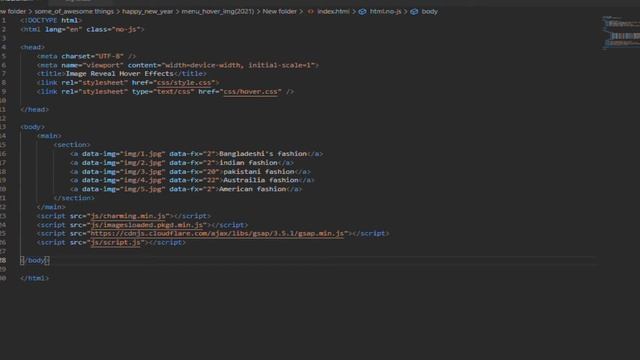Select 'some_of_awesome things' breadcrumb folder
Image resolution: width=640 pixels, height=360 pixels.
tap(74, 11)
